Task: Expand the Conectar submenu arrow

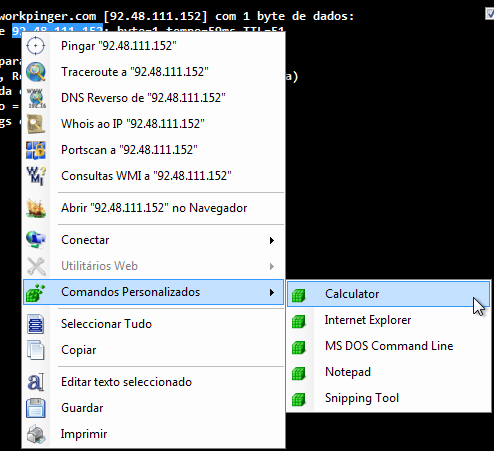Action: (272, 240)
